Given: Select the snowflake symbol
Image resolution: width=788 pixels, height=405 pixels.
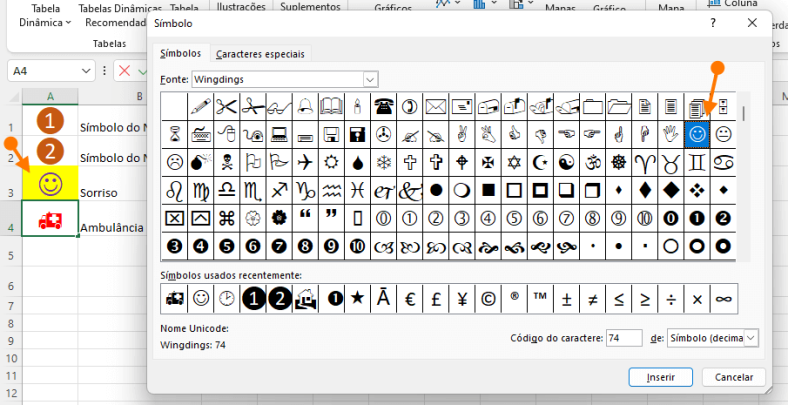Looking at the screenshot, I should 383,161.
